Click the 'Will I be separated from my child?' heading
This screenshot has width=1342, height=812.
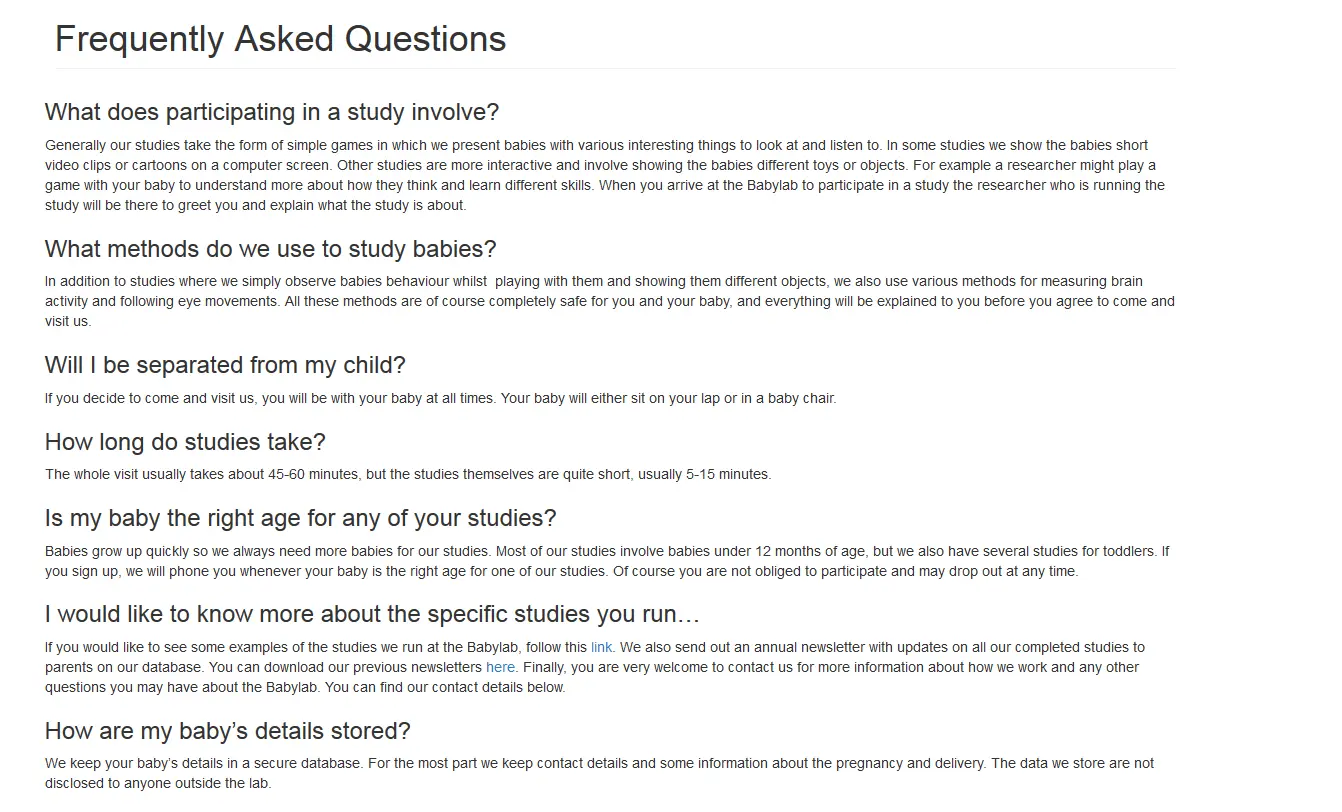[x=225, y=365]
